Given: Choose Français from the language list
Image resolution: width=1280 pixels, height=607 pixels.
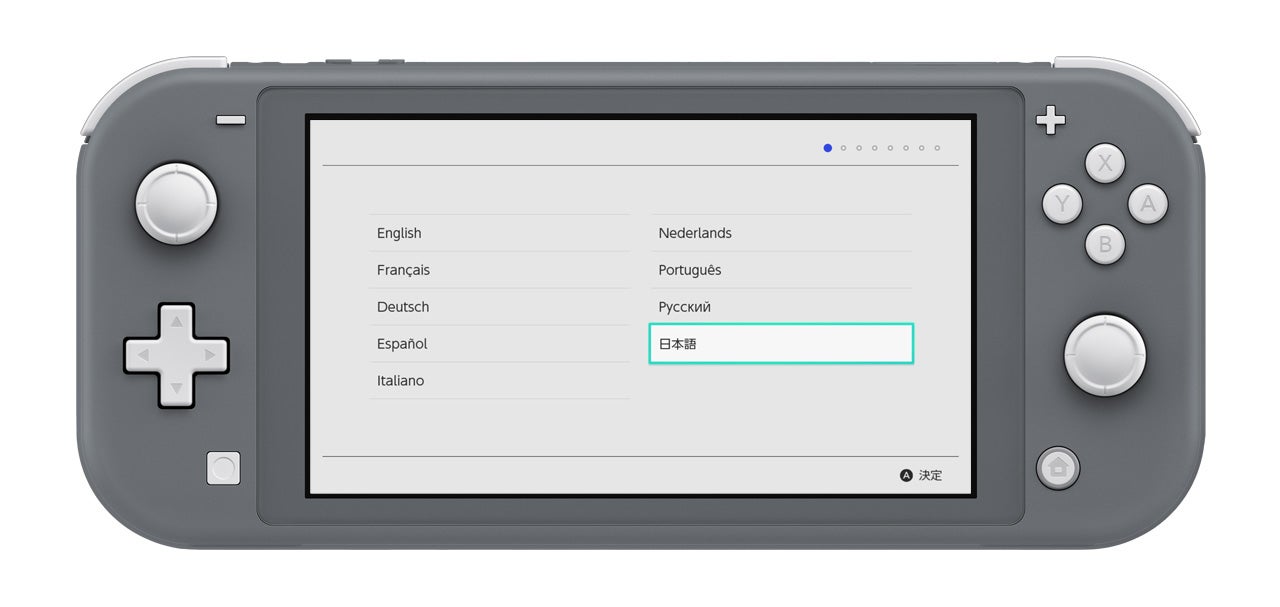Looking at the screenshot, I should click(x=499, y=270).
